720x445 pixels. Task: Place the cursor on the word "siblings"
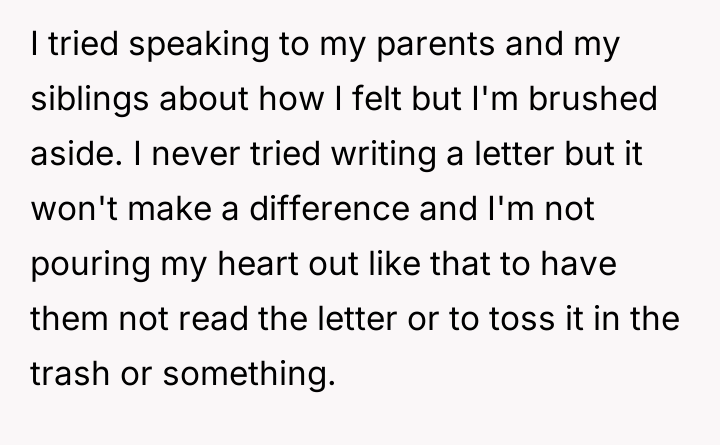tap(87, 105)
